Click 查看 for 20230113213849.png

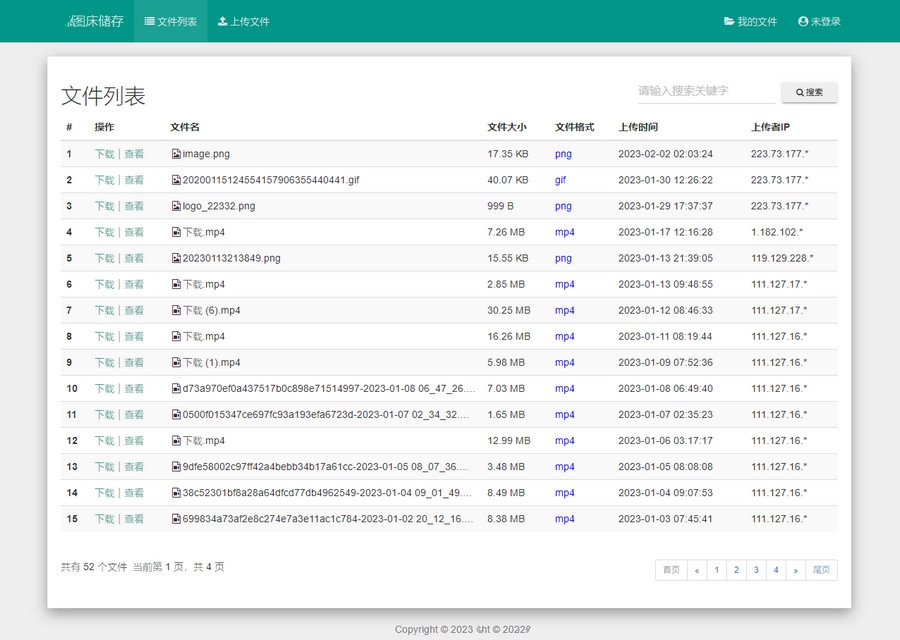134,258
